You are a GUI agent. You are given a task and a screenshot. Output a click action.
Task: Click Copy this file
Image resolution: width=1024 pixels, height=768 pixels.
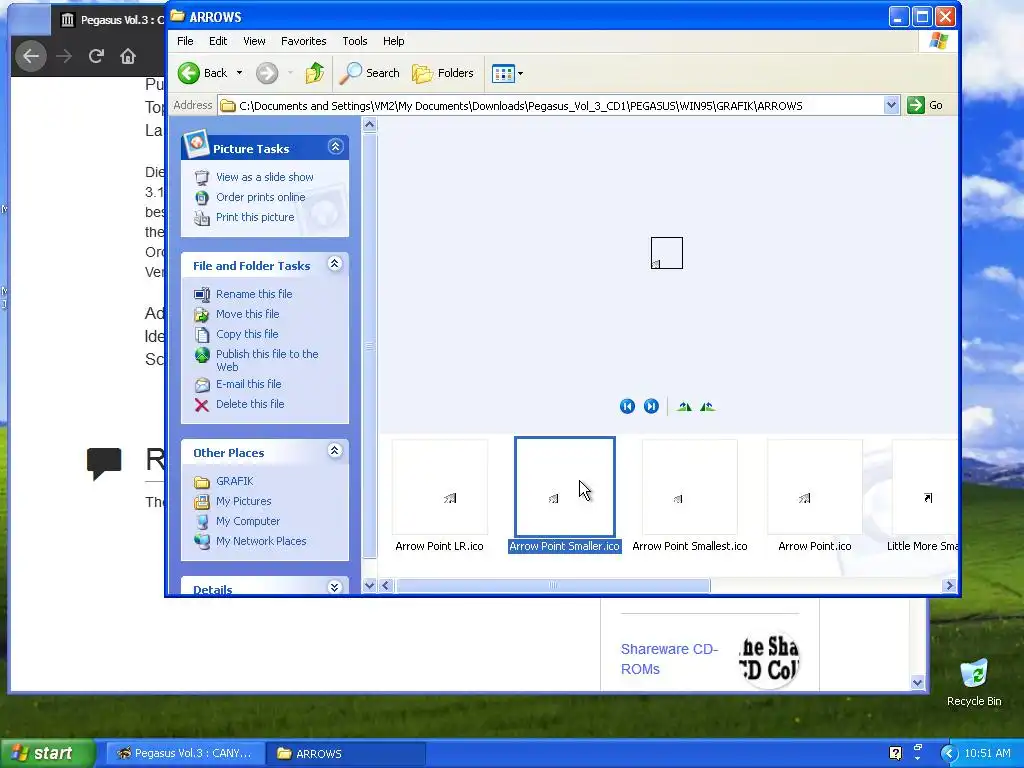pyautogui.click(x=247, y=334)
